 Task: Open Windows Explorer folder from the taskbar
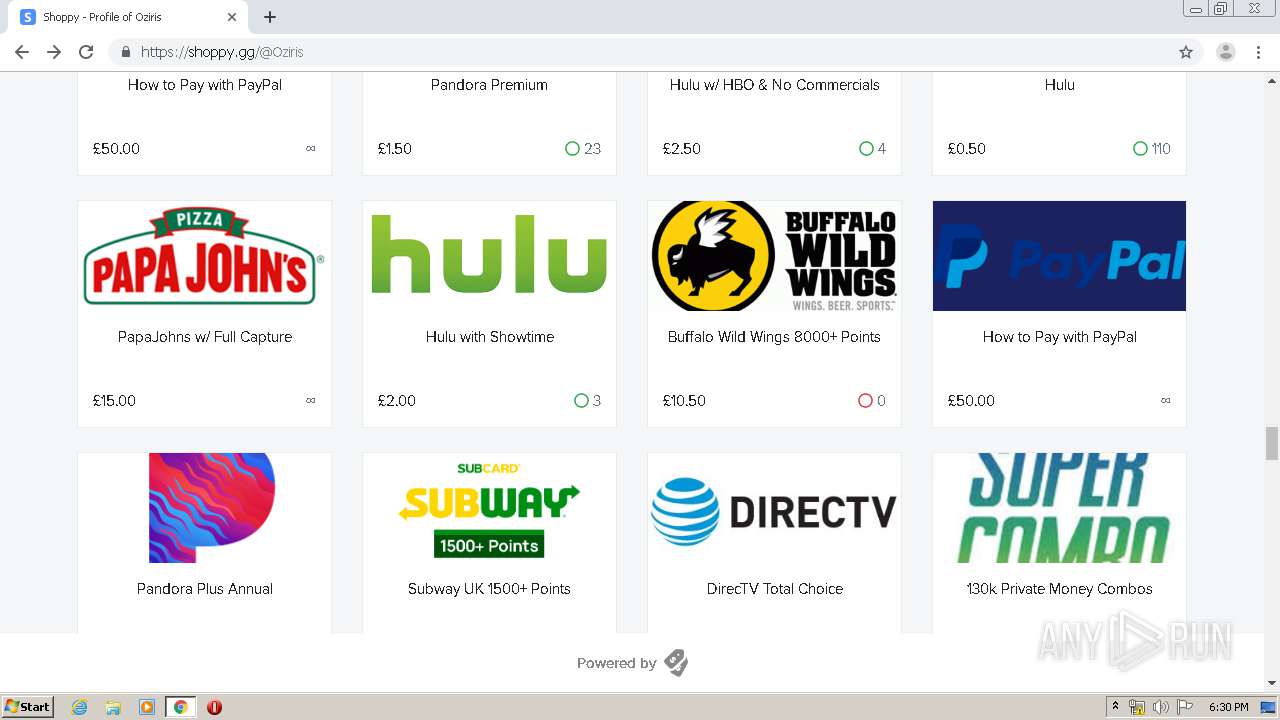click(x=113, y=707)
